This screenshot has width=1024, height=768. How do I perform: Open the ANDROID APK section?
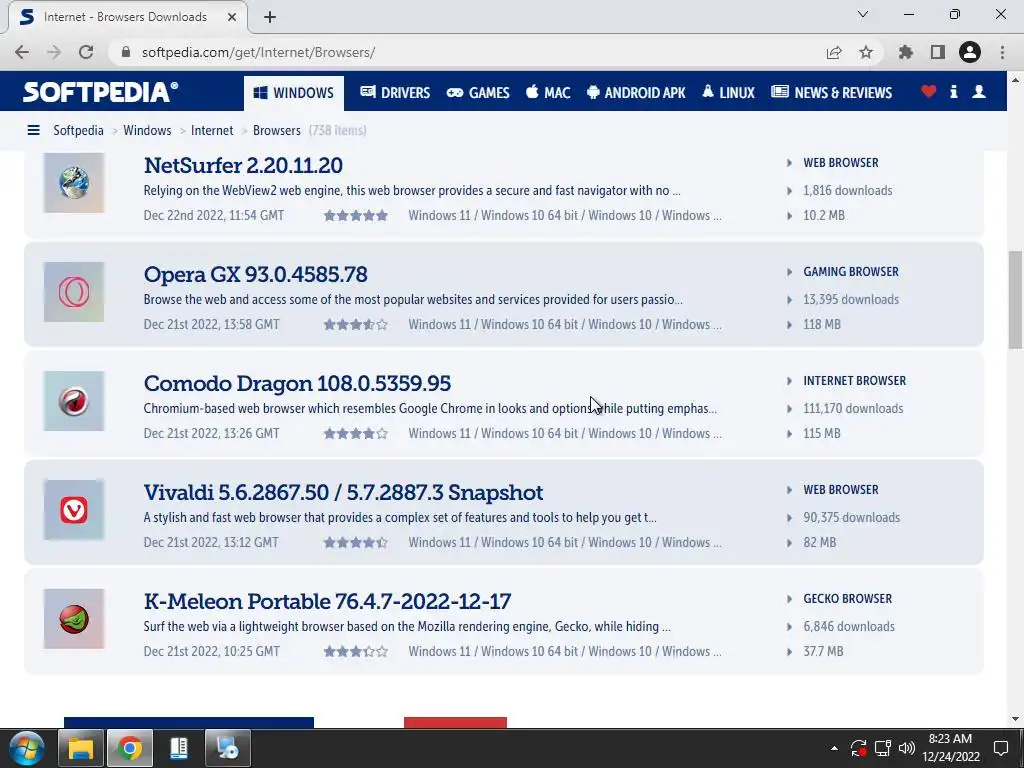pyautogui.click(x=635, y=93)
